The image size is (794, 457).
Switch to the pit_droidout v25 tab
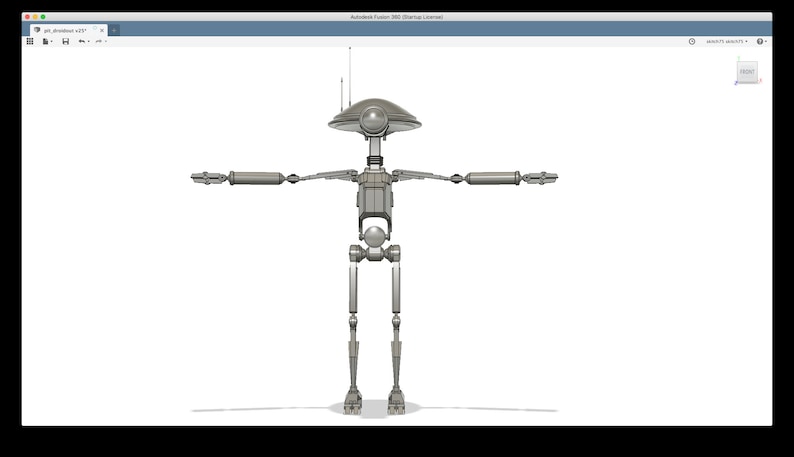click(65, 30)
